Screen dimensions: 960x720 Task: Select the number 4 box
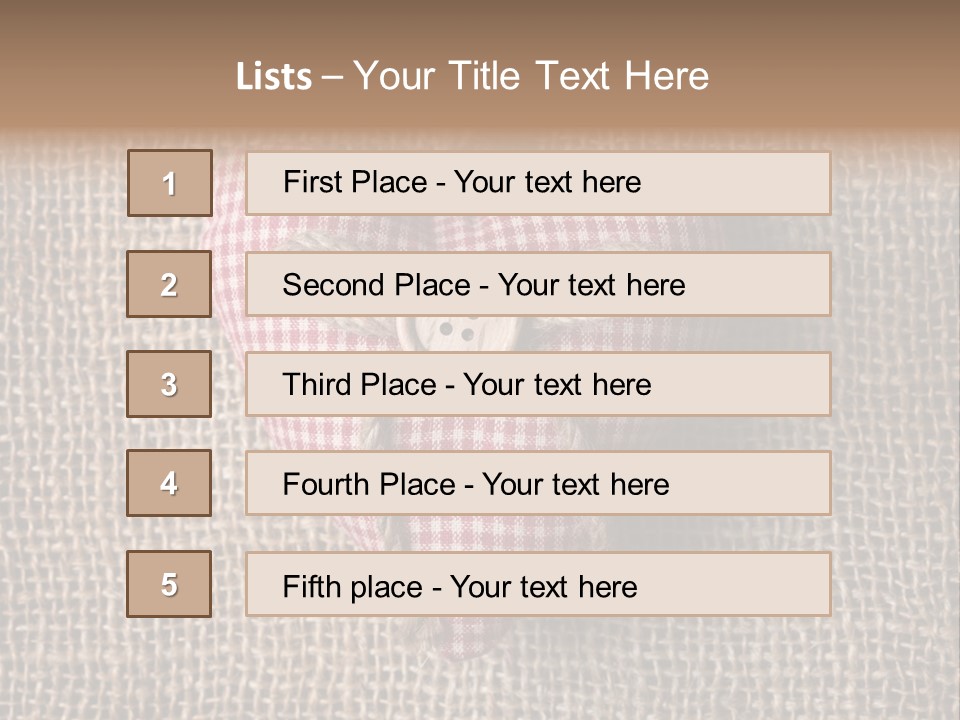pyautogui.click(x=169, y=483)
